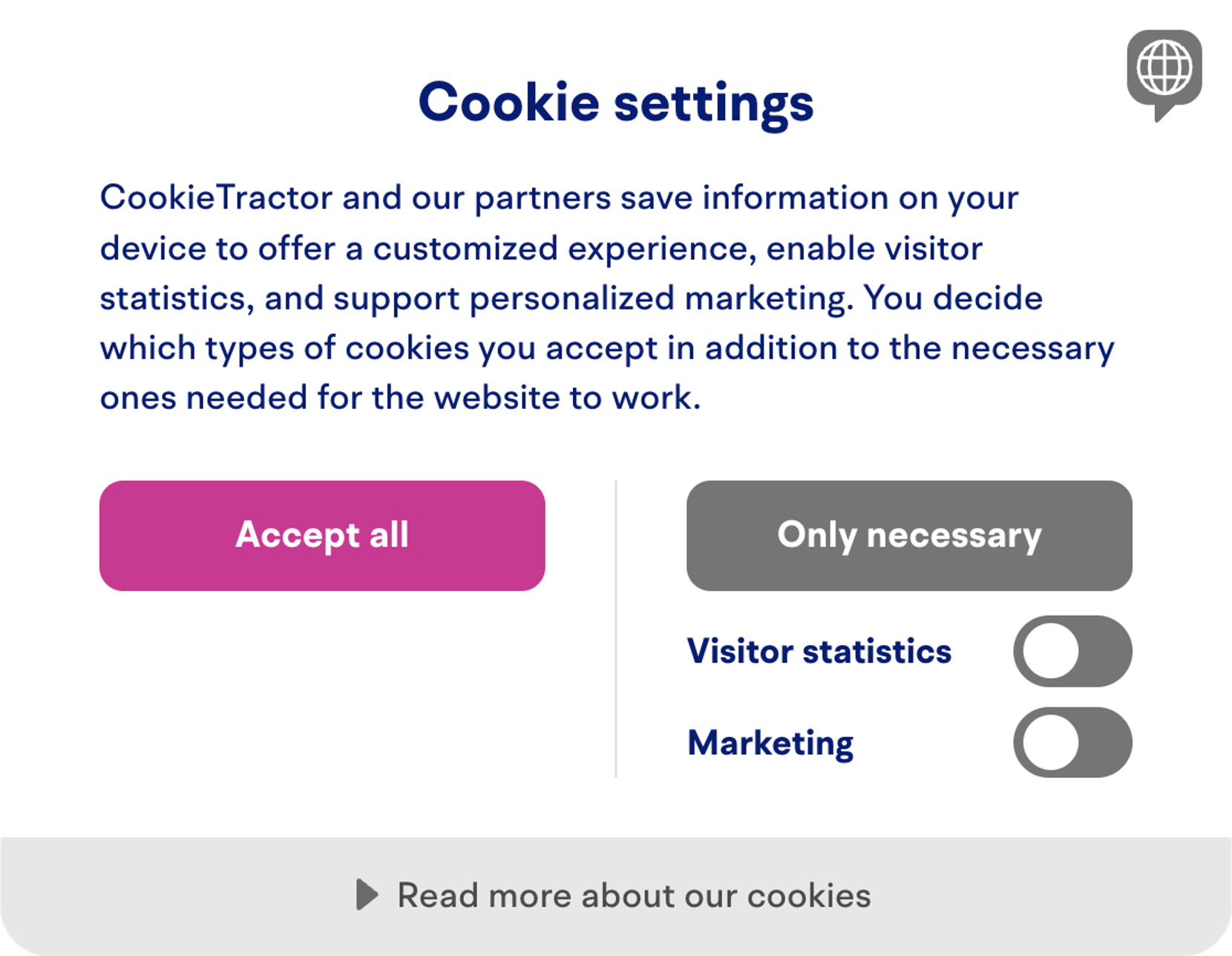Choose the Only necessary button
The height and width of the screenshot is (956, 1232).
[908, 535]
